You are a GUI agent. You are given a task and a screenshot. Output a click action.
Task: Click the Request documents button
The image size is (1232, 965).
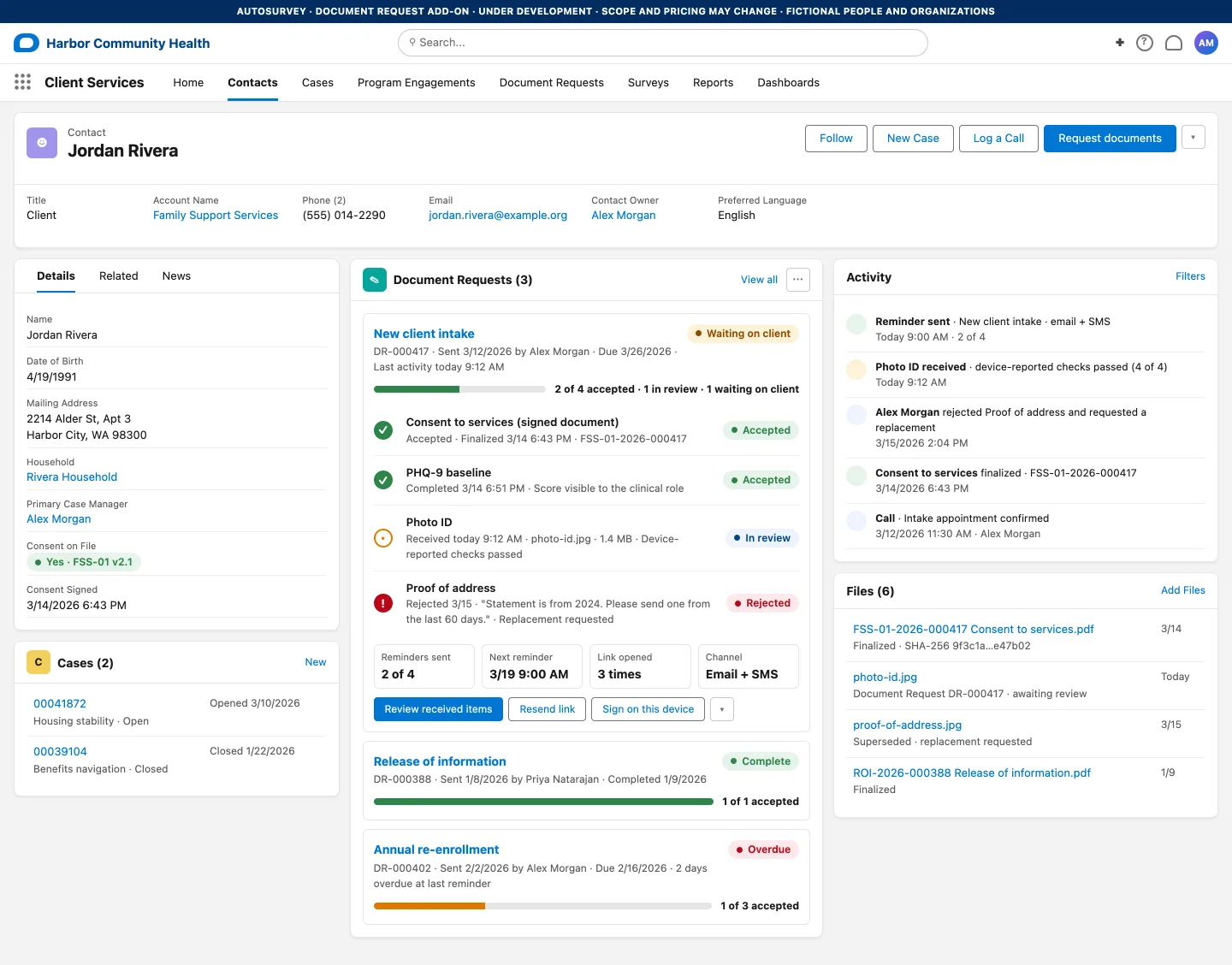coord(1110,139)
